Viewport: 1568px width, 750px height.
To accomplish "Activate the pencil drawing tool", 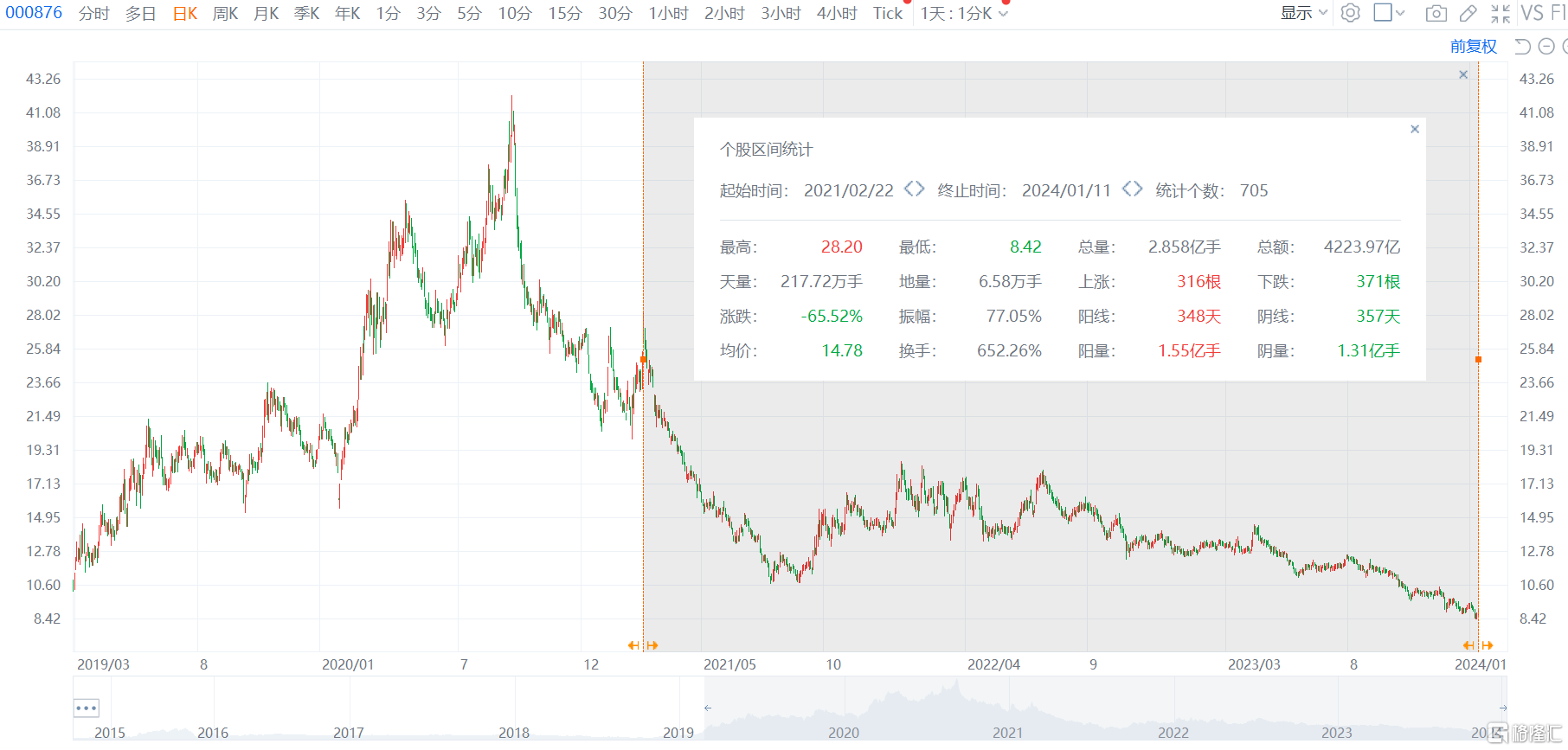I will (x=1468, y=13).
